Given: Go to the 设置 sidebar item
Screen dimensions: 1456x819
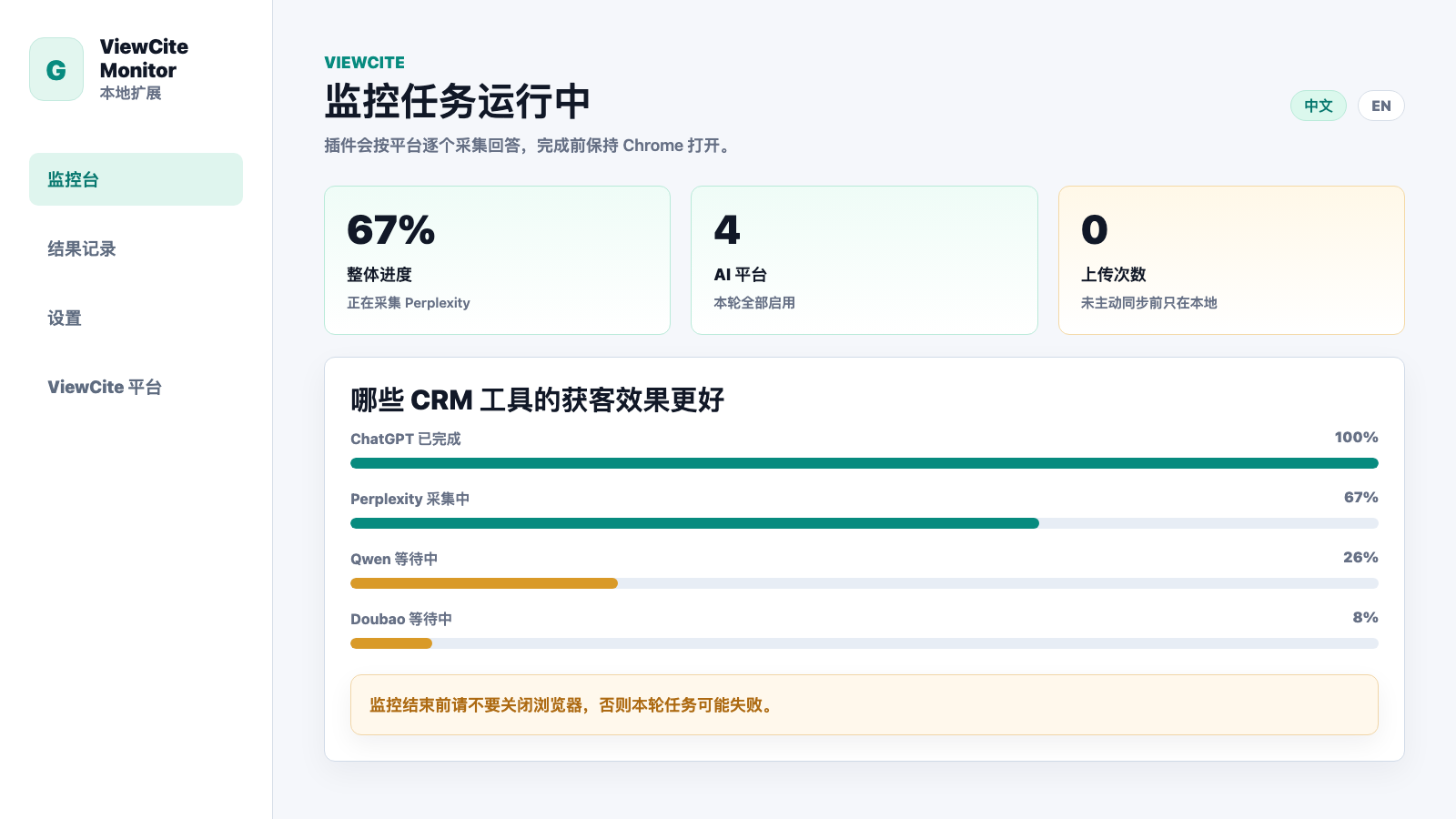Looking at the screenshot, I should [x=136, y=318].
